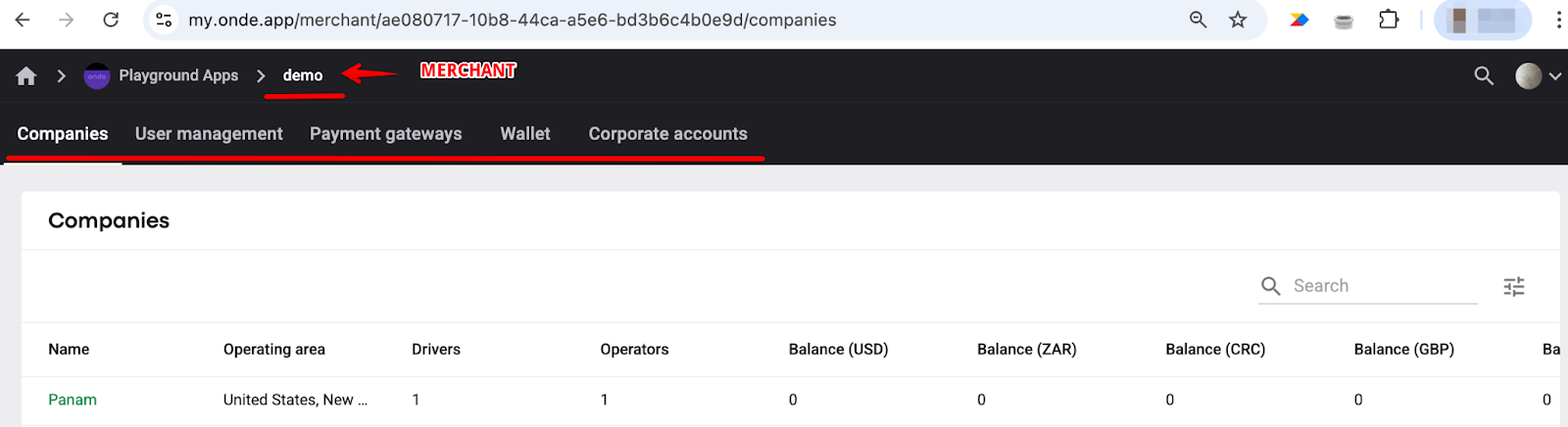Viewport: 1568px width, 427px height.
Task: Open the Corporate accounts tab
Action: click(667, 134)
